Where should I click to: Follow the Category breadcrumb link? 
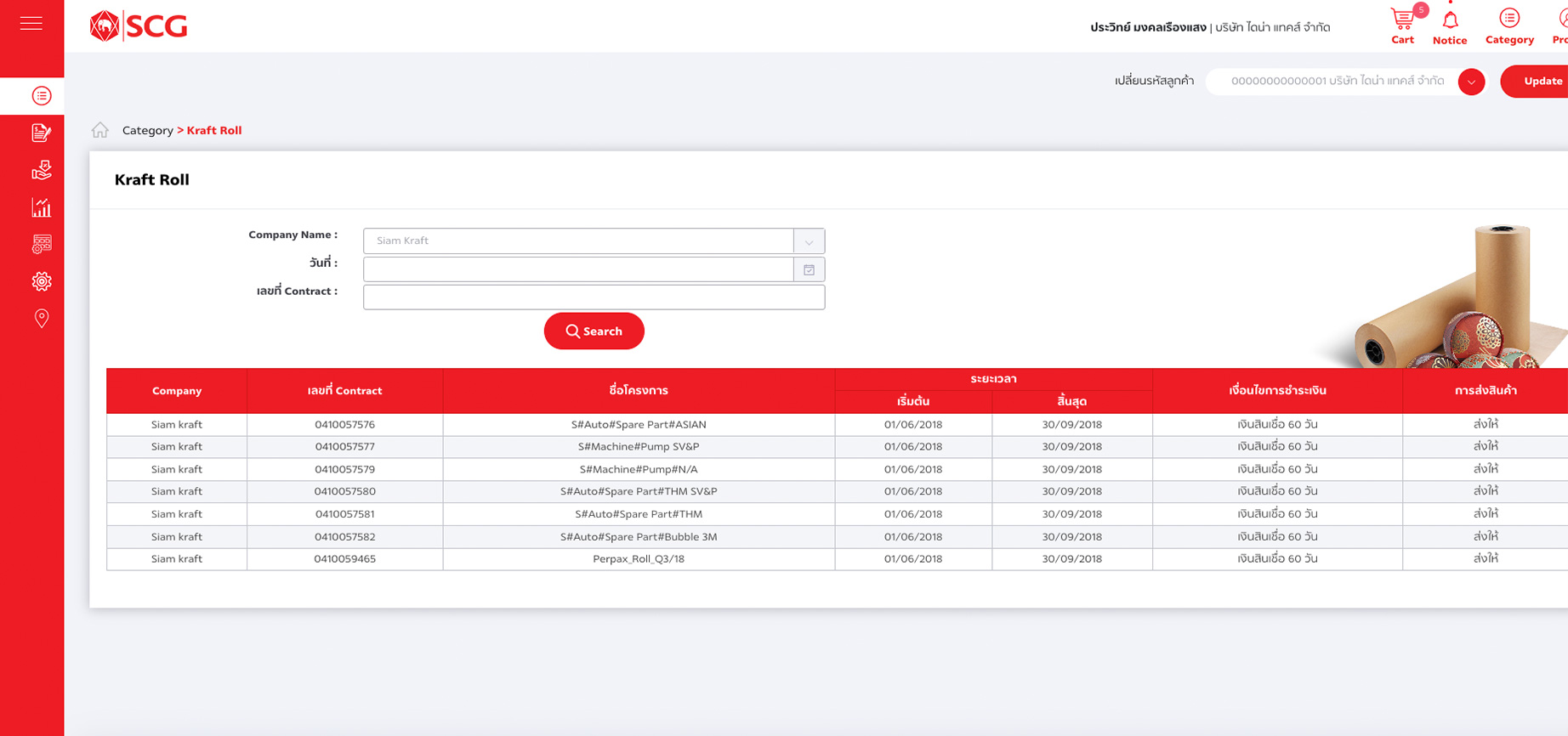[148, 130]
